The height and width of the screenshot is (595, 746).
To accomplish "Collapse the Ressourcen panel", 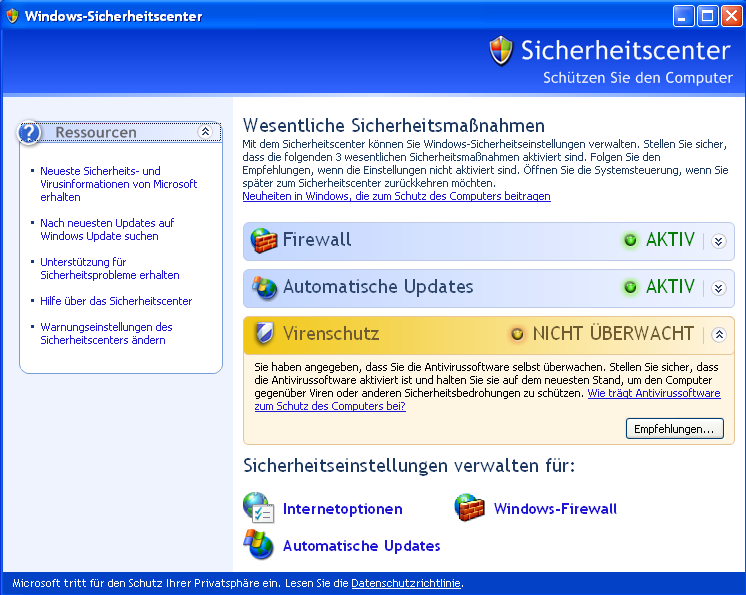I will [x=205, y=132].
